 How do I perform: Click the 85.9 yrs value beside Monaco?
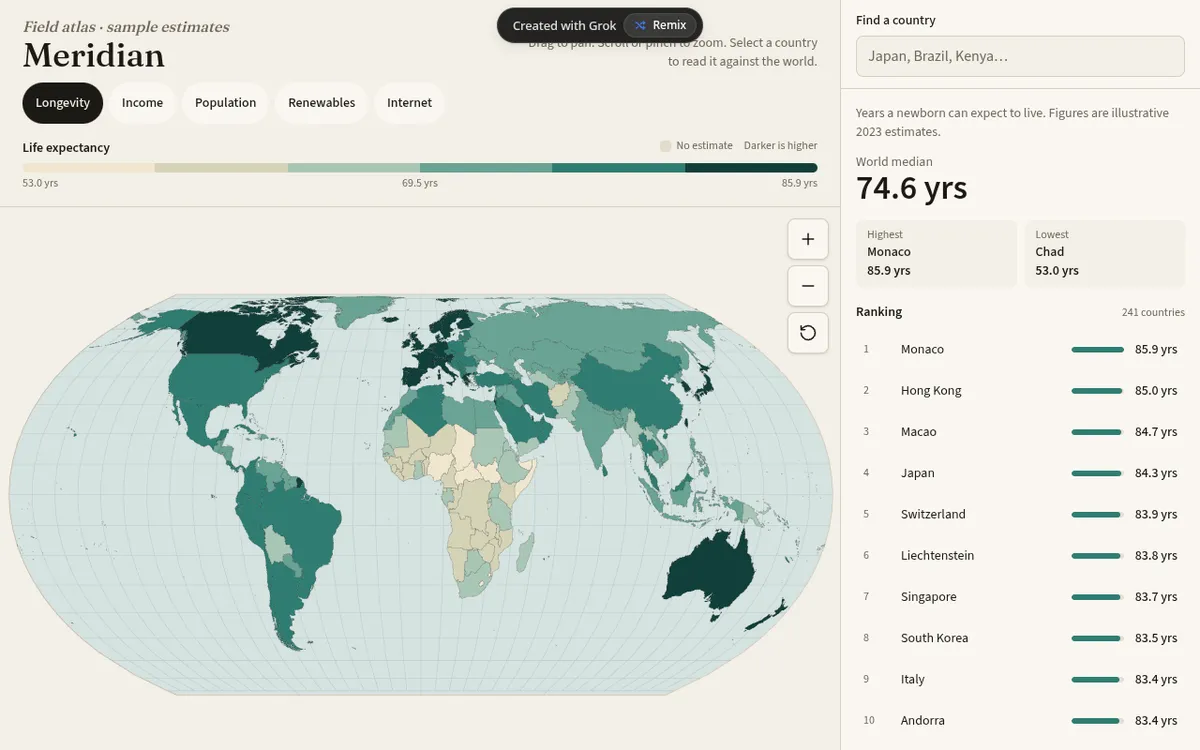1156,349
